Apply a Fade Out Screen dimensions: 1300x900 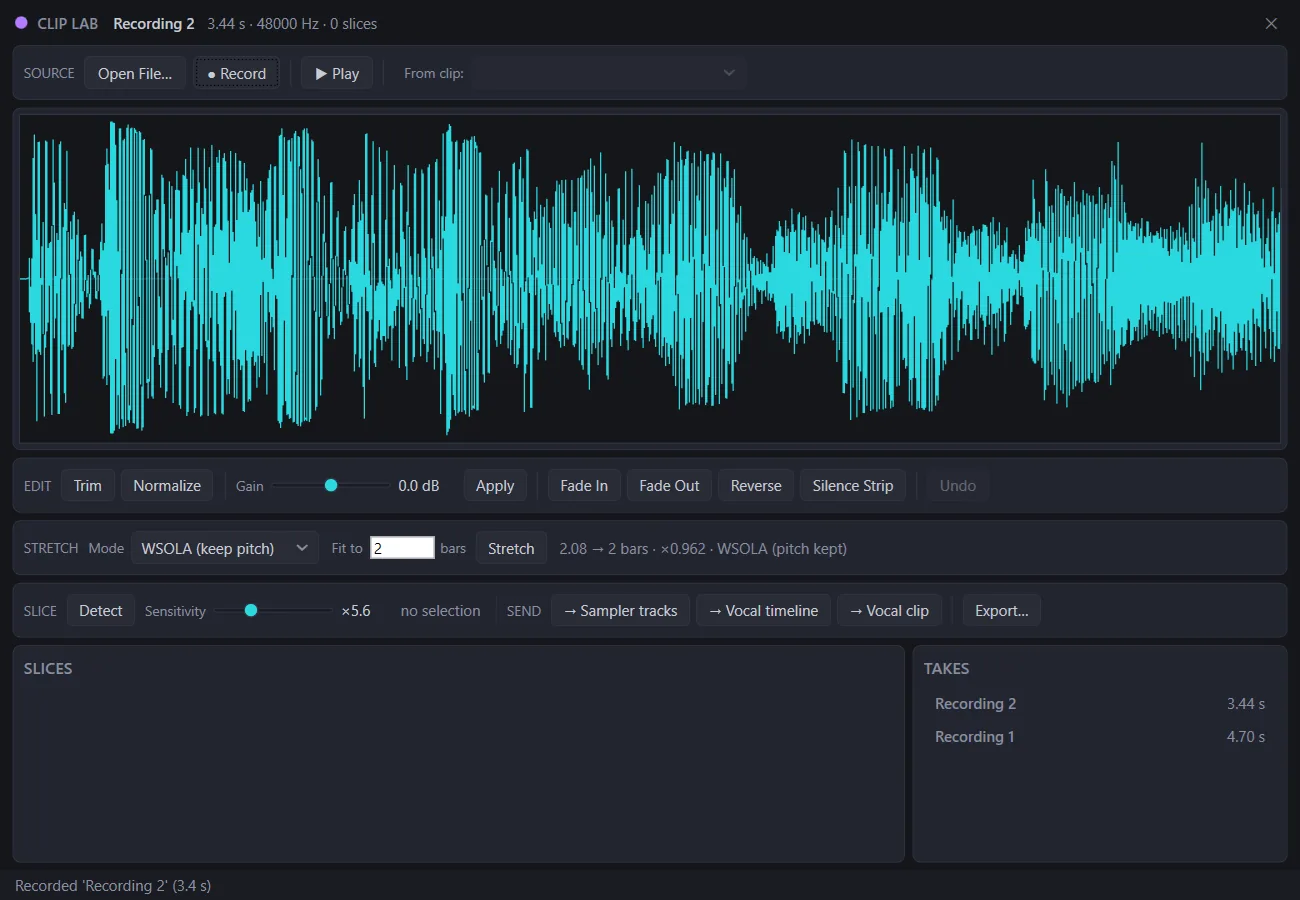point(669,485)
